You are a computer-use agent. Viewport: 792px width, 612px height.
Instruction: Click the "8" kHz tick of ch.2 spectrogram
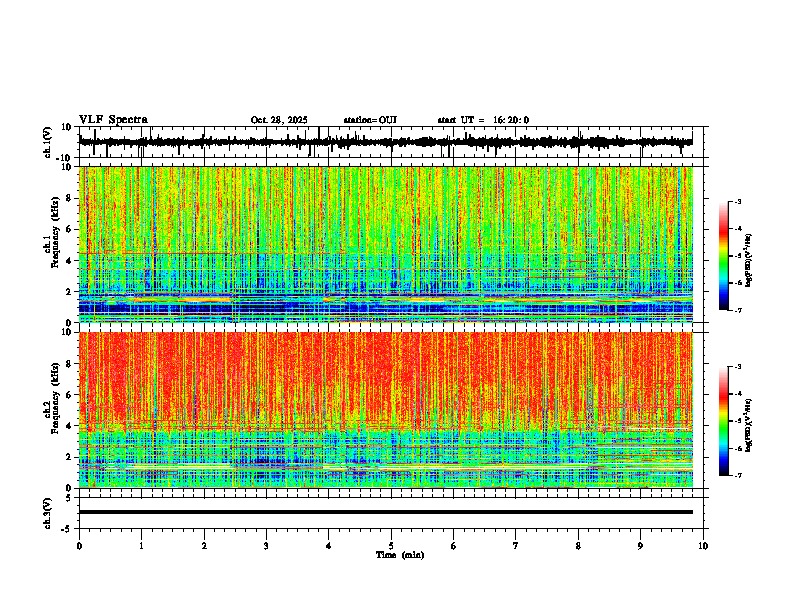(69, 364)
